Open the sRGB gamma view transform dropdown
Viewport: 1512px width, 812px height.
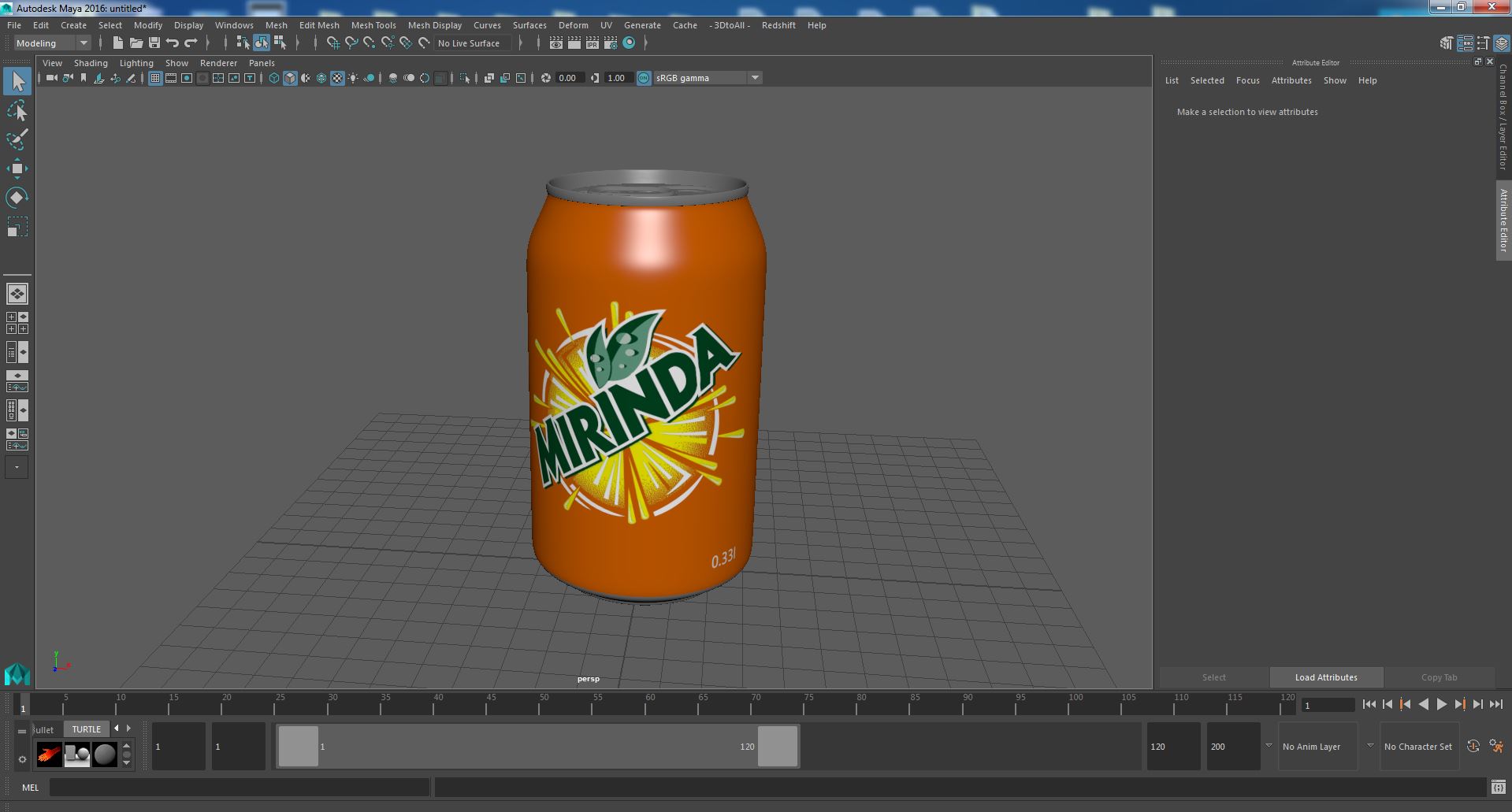click(707, 78)
